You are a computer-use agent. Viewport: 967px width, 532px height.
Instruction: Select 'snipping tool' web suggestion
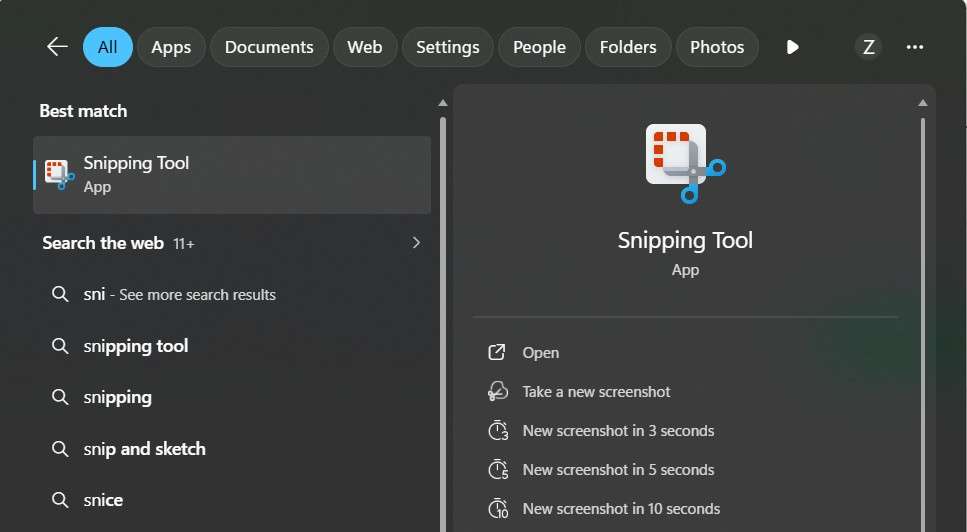coord(232,346)
